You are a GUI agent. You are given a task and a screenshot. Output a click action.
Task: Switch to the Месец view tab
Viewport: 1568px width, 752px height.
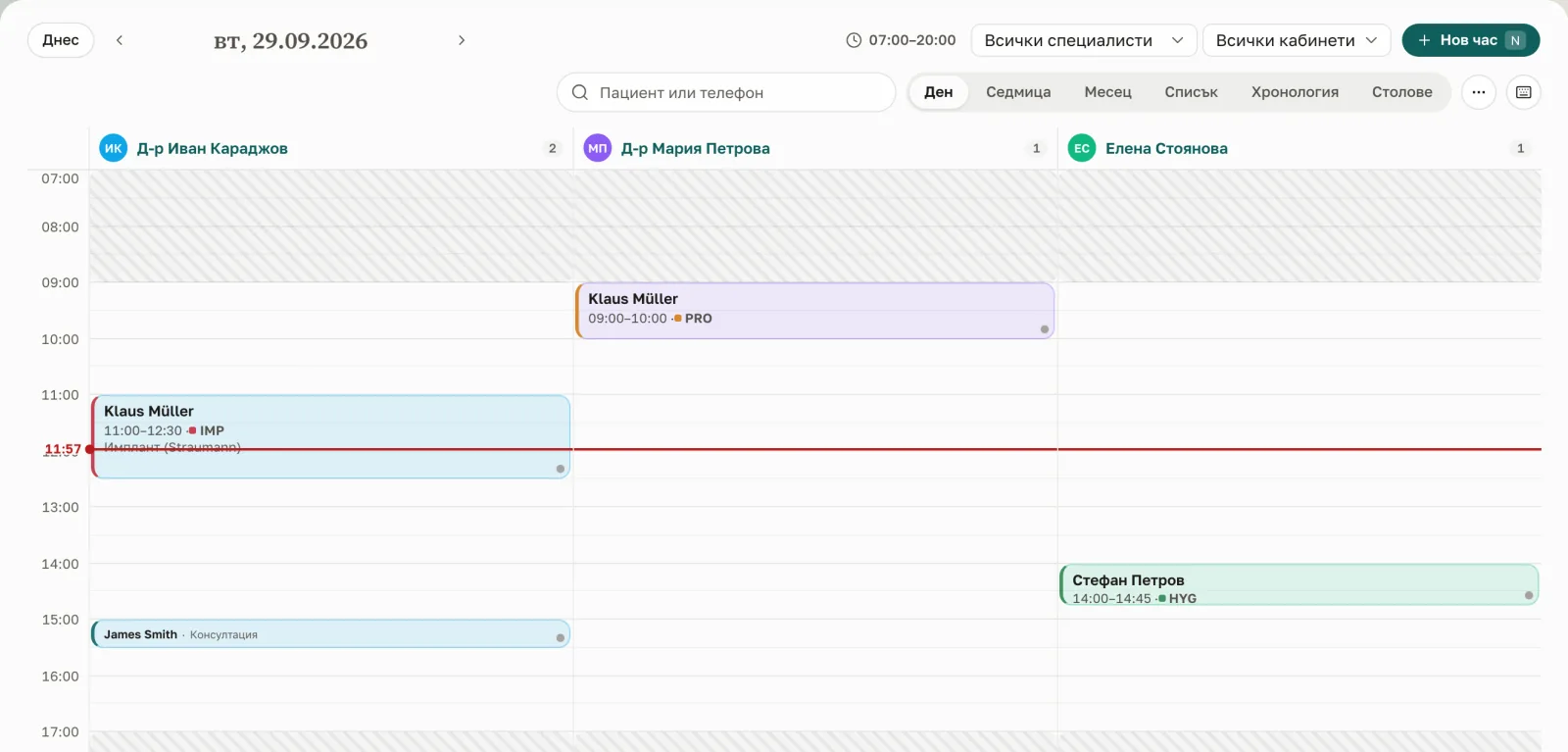coord(1107,92)
